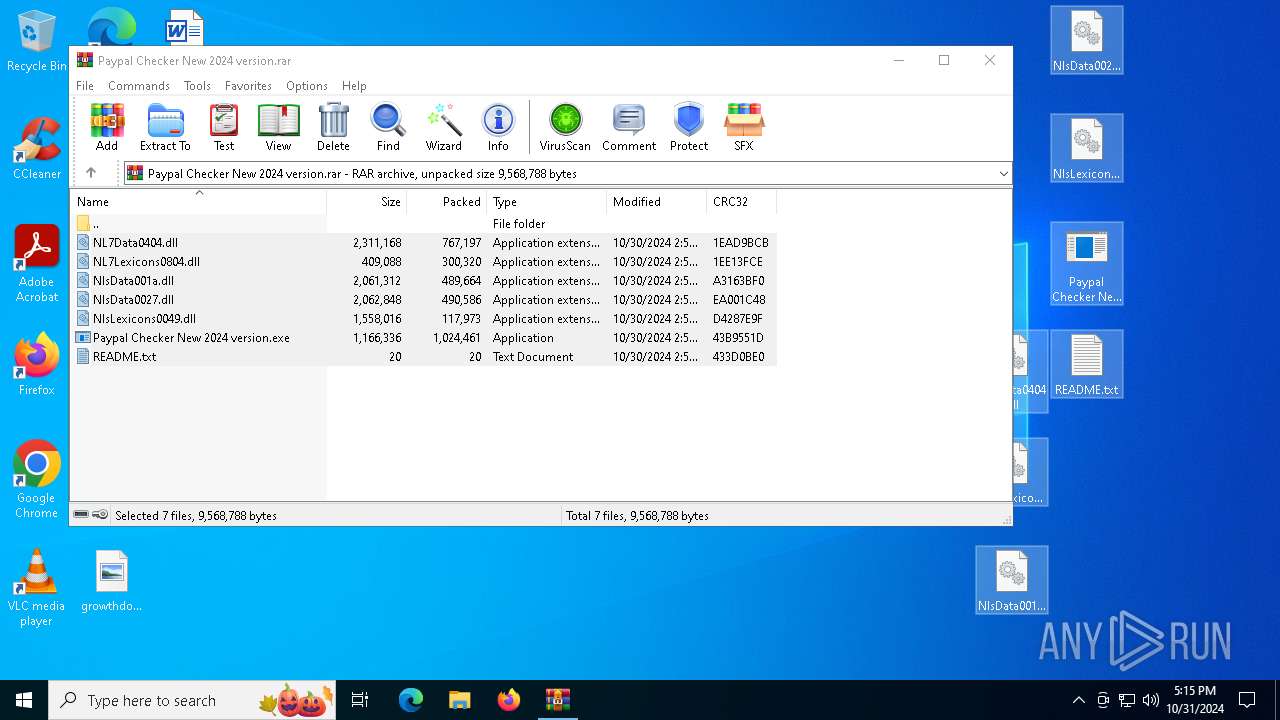Show archive Info
The height and width of the screenshot is (720, 1280).
coord(498,127)
